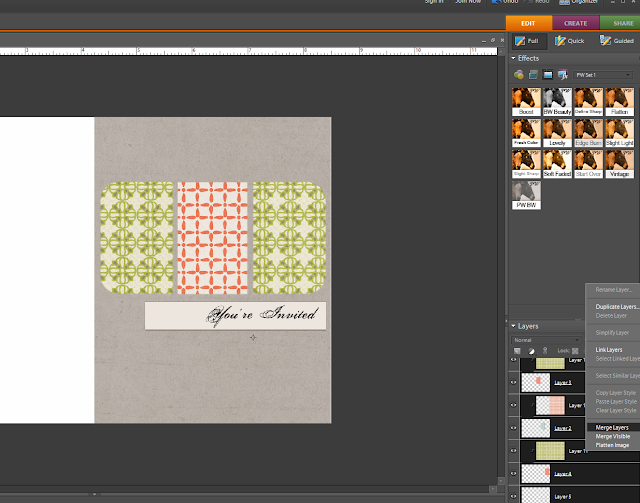640x503 pixels.
Task: Apply the Define Sharp effect
Action: pos(589,102)
